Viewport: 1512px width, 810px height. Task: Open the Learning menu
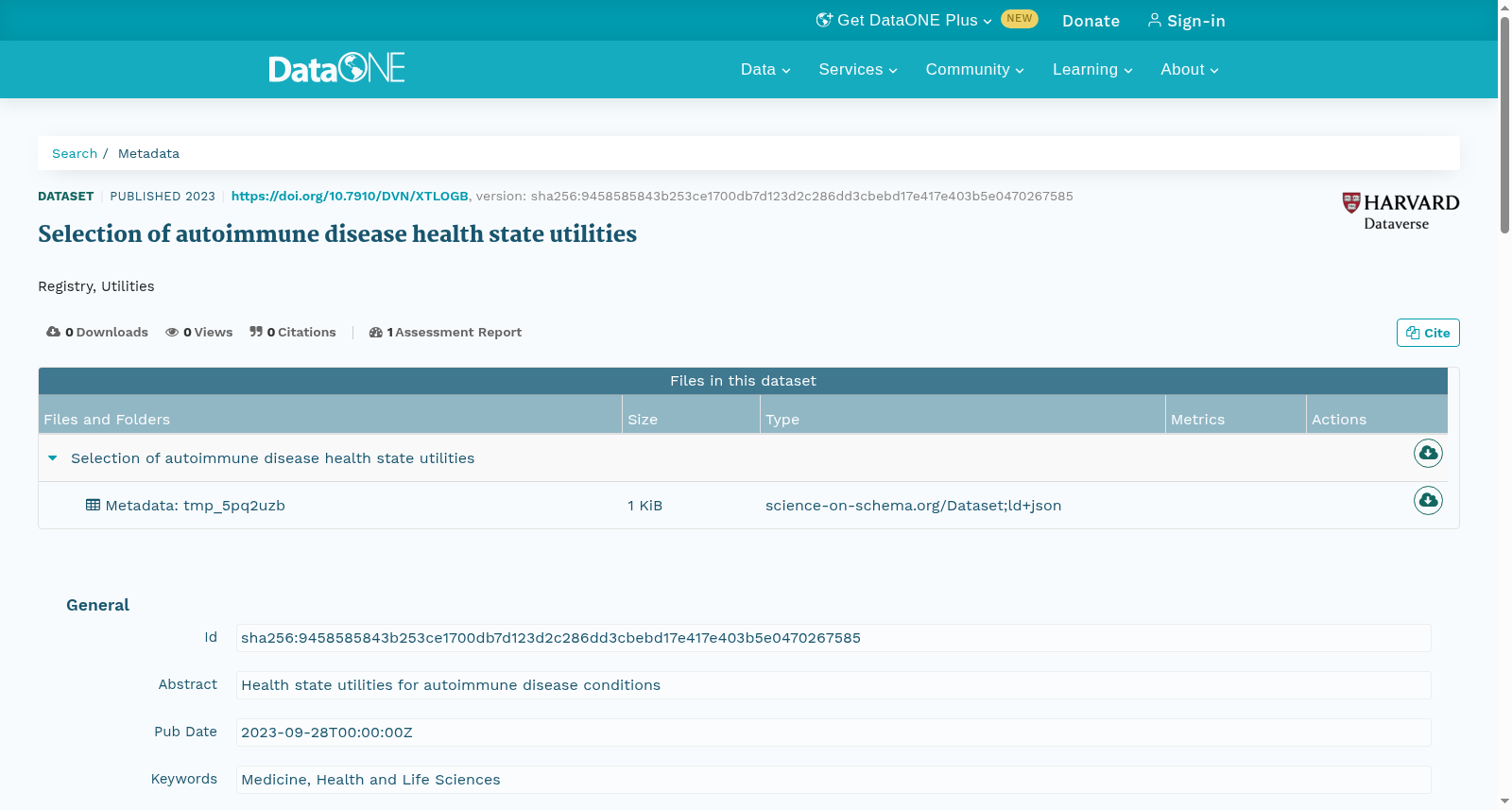click(1092, 69)
